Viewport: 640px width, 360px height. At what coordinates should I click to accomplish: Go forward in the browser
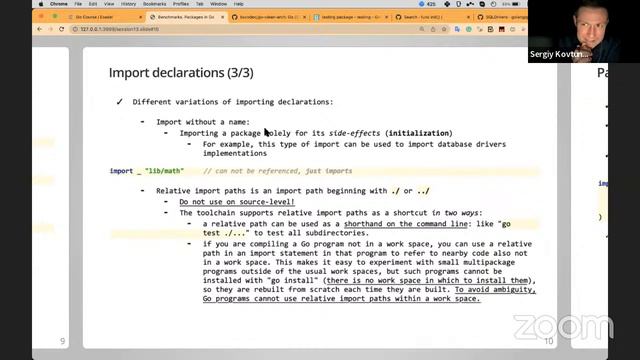click(x=51, y=29)
